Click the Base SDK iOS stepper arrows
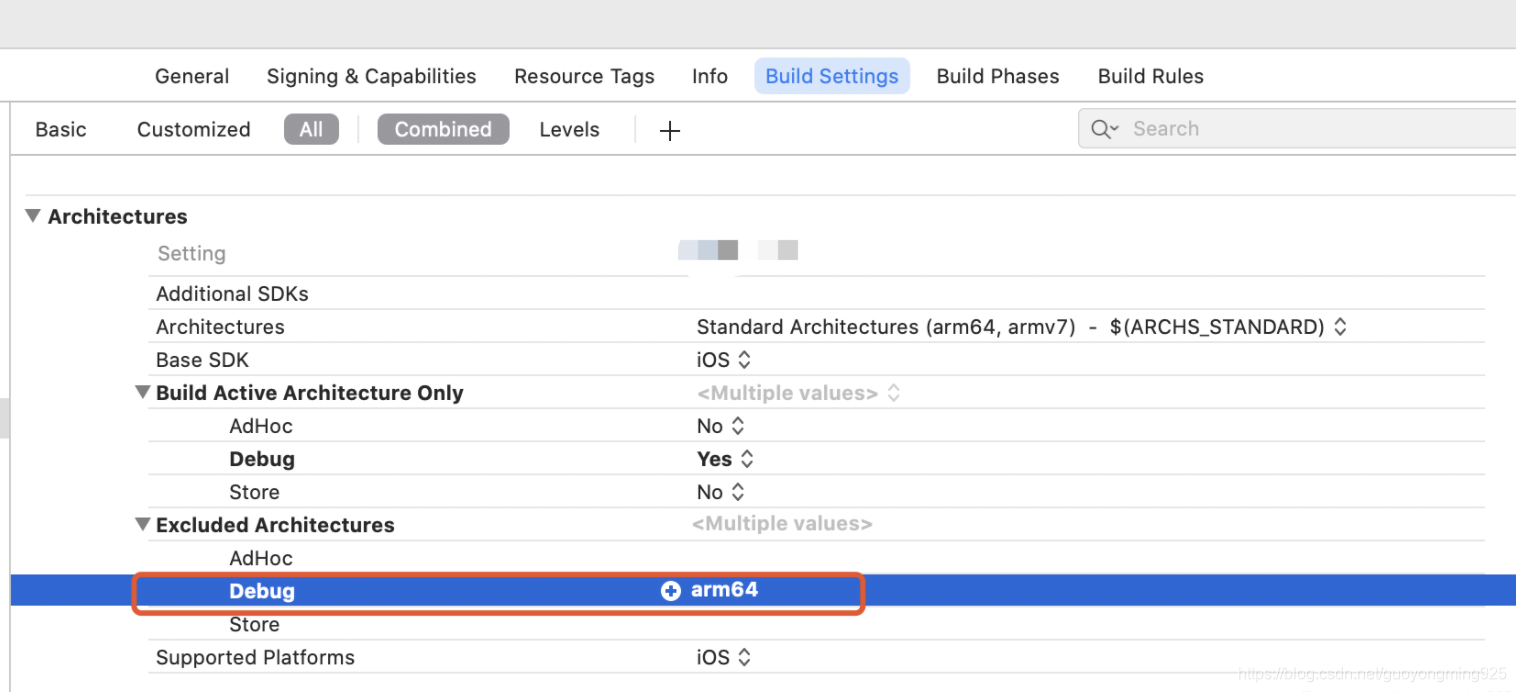Viewport: 1516px width, 692px height. coord(745,359)
